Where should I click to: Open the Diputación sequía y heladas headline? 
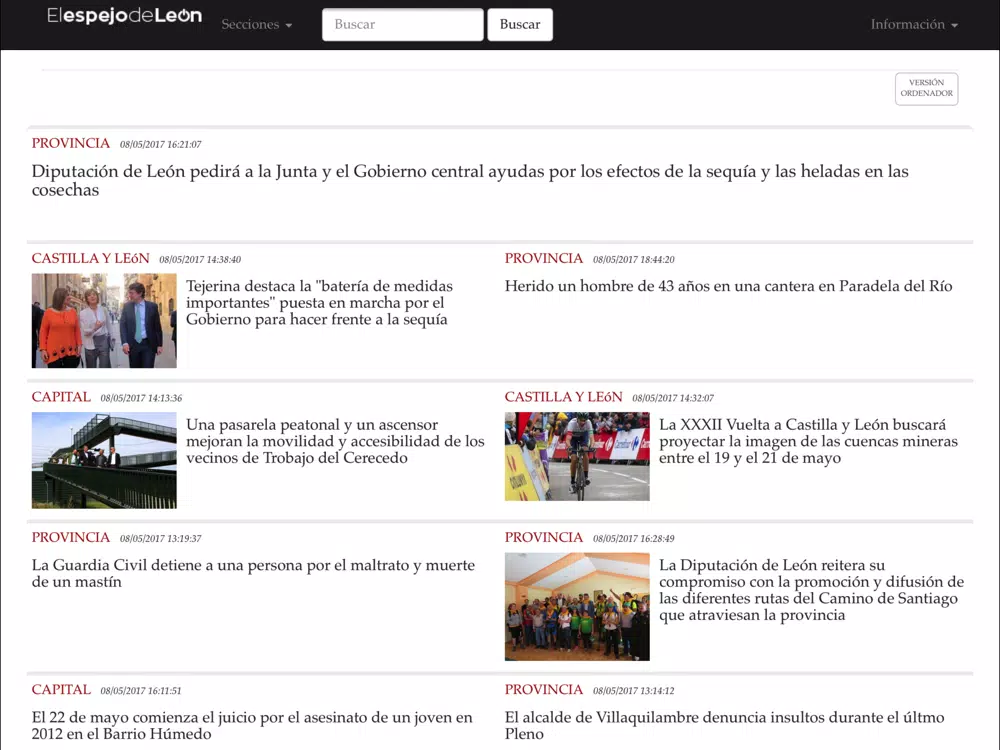pos(470,181)
